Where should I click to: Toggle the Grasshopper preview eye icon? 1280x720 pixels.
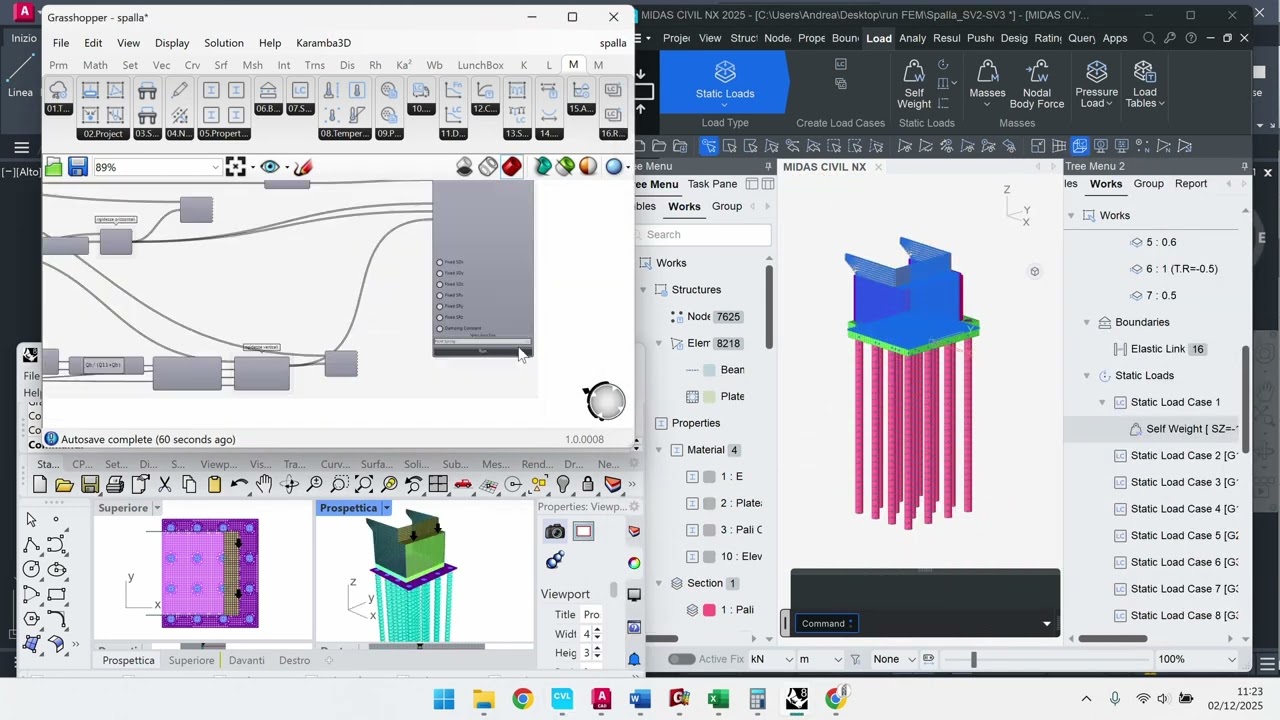pyautogui.click(x=270, y=167)
